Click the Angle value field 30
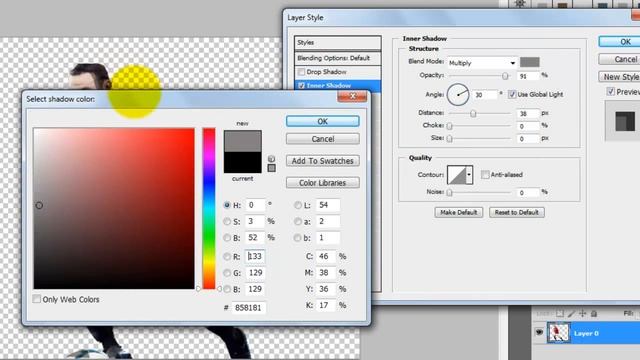 pos(484,95)
